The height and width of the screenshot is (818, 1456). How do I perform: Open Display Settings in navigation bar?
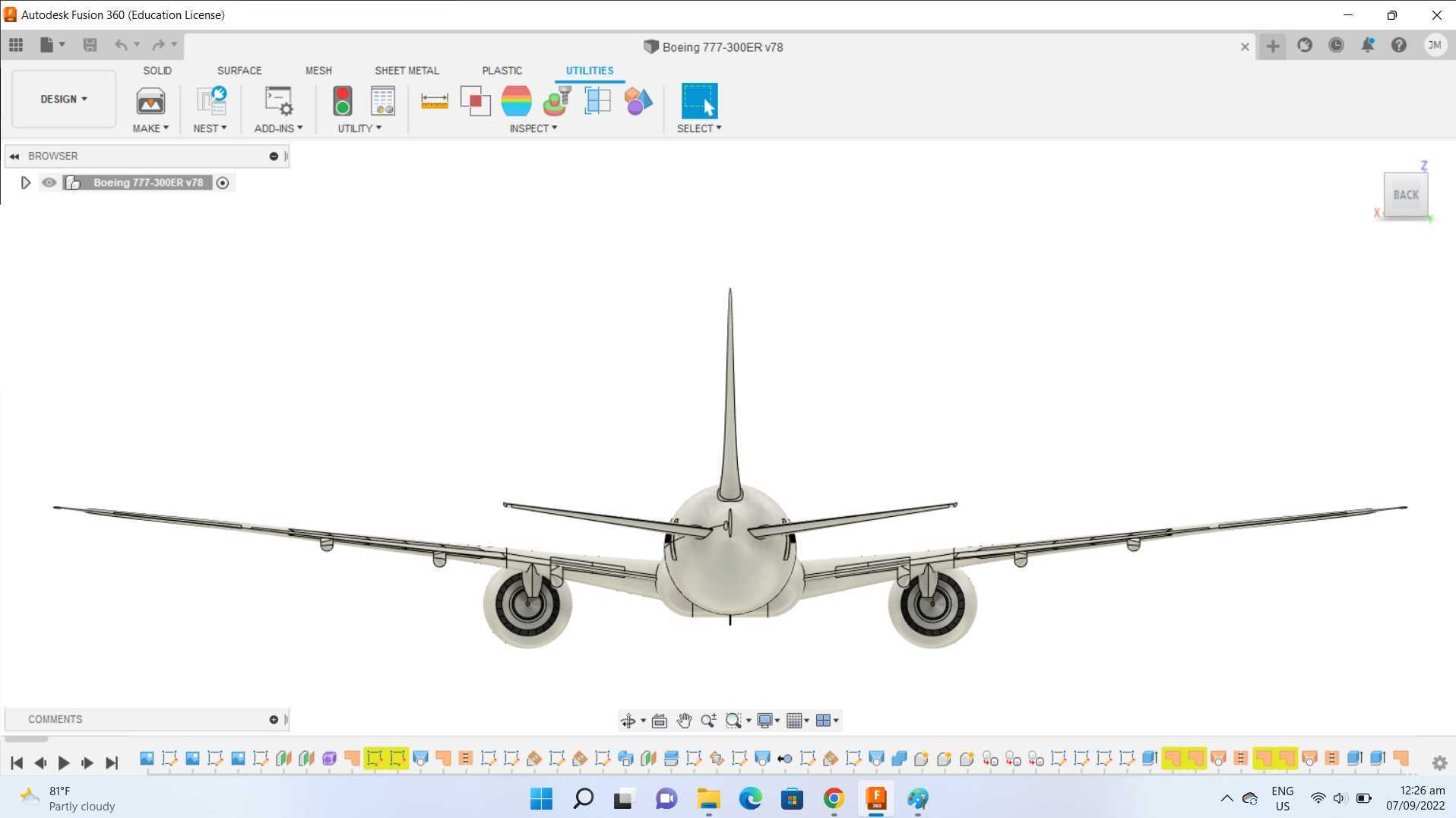coord(768,721)
